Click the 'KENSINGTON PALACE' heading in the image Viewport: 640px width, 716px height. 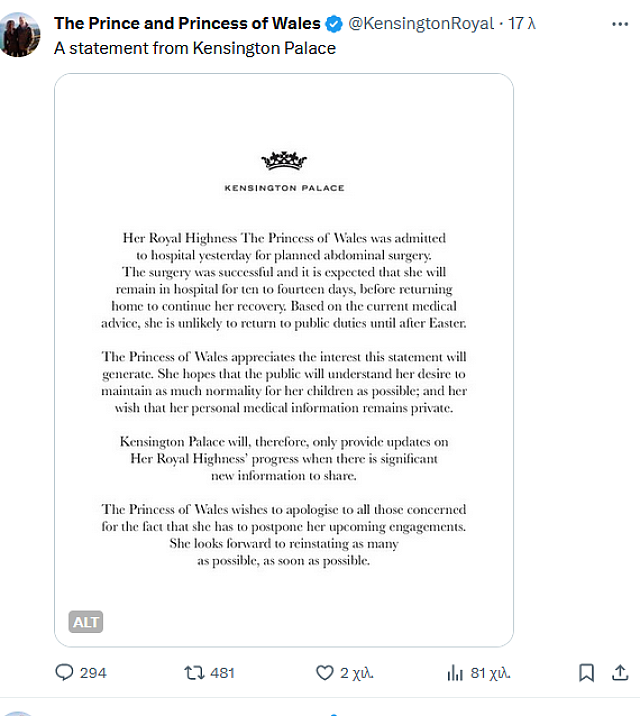click(284, 187)
